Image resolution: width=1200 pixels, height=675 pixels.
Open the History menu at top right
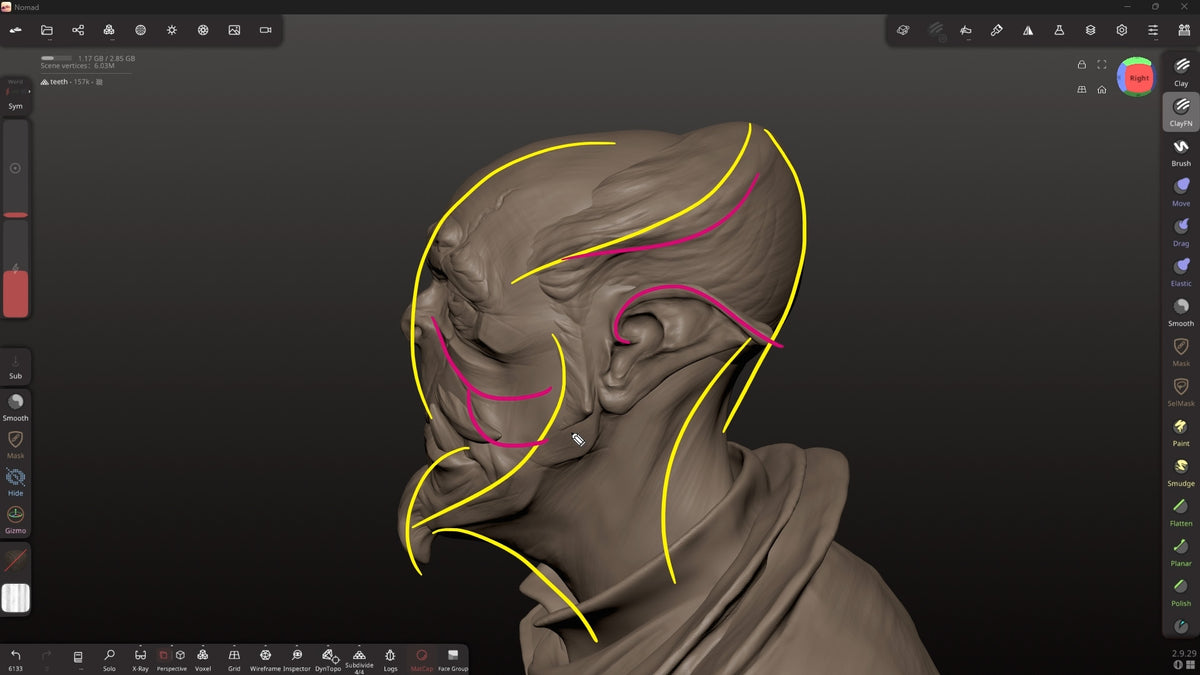[x=1184, y=30]
